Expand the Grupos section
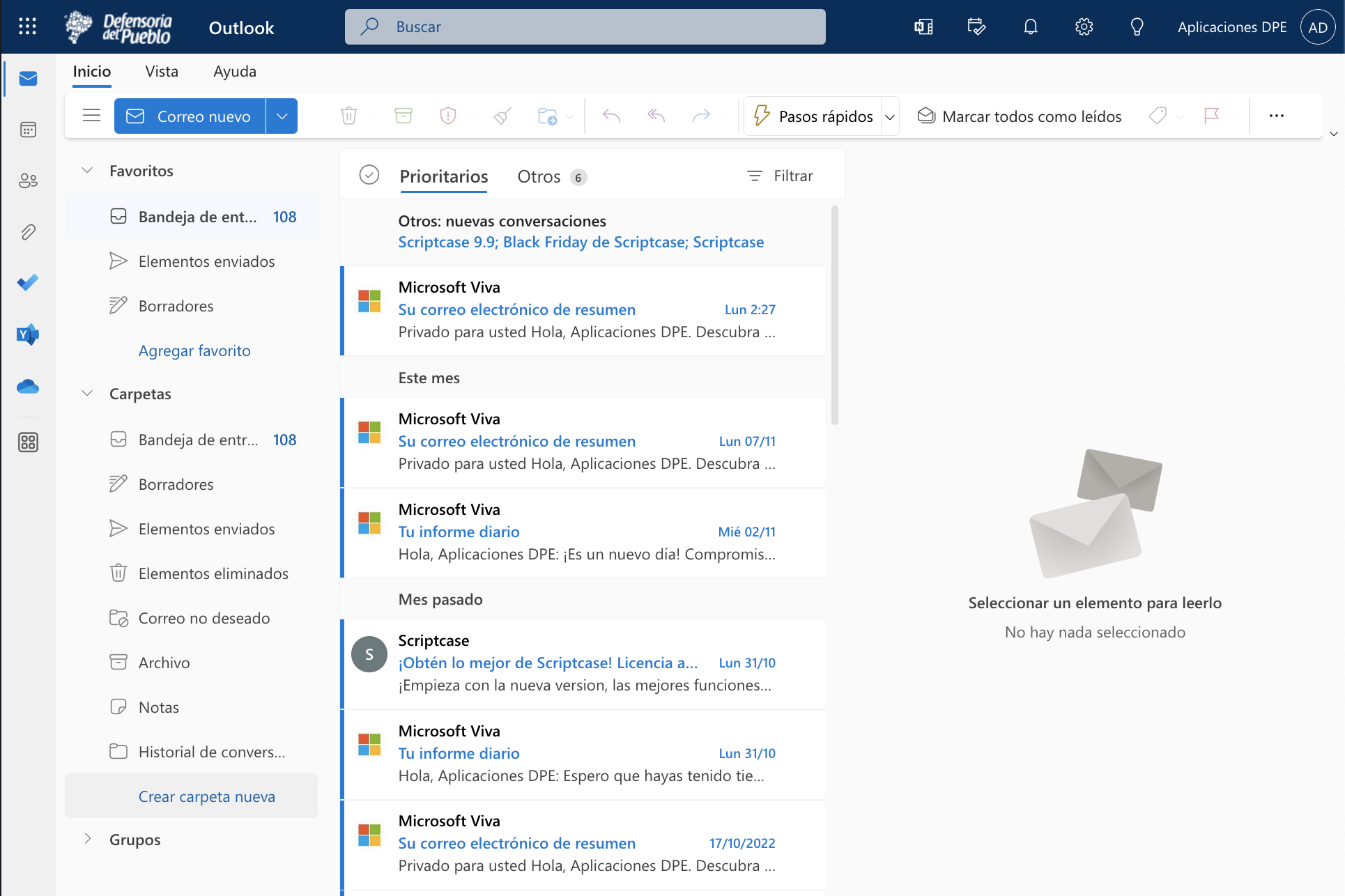 pos(87,839)
